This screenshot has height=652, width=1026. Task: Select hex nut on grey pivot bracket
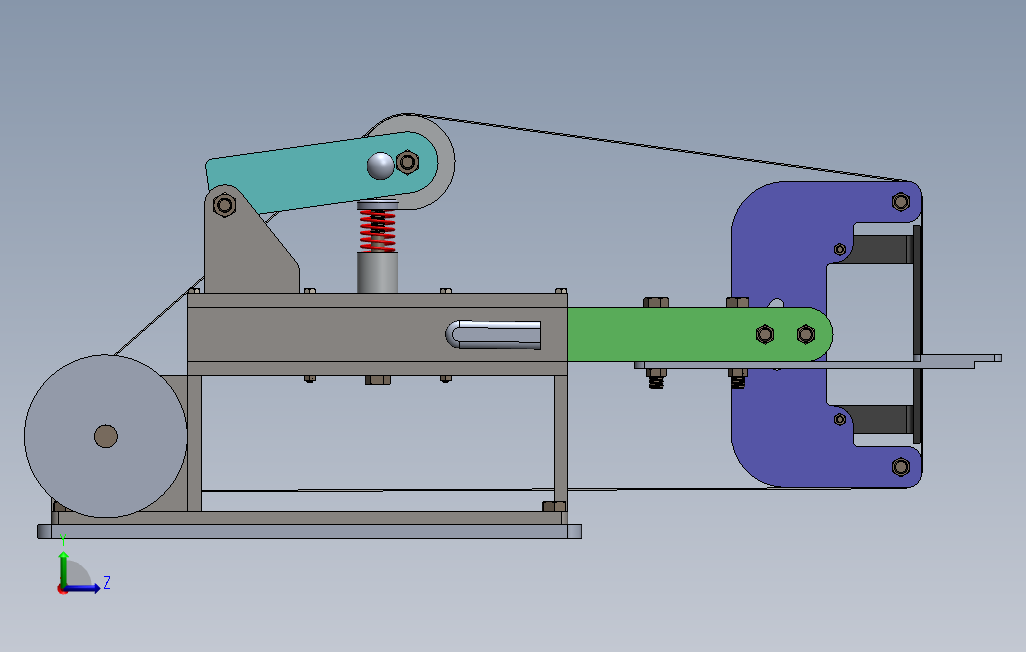tap(224, 205)
